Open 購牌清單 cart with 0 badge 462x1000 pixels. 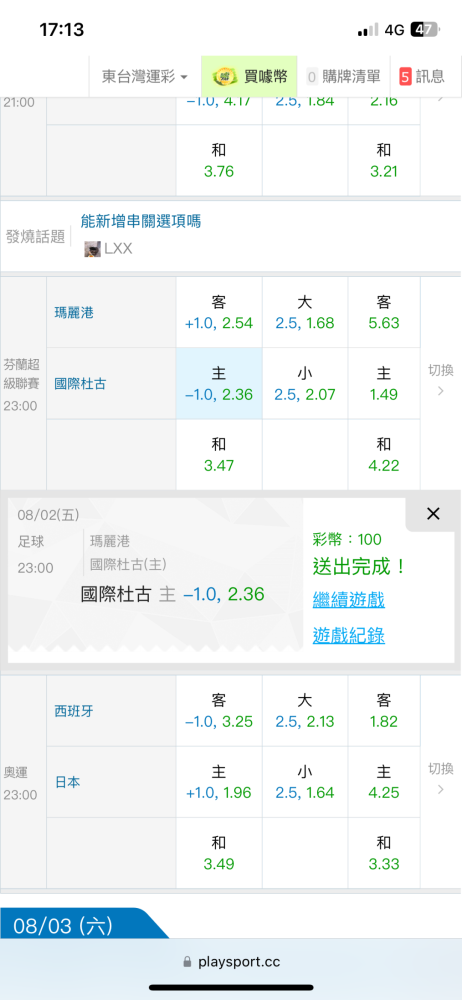344,77
